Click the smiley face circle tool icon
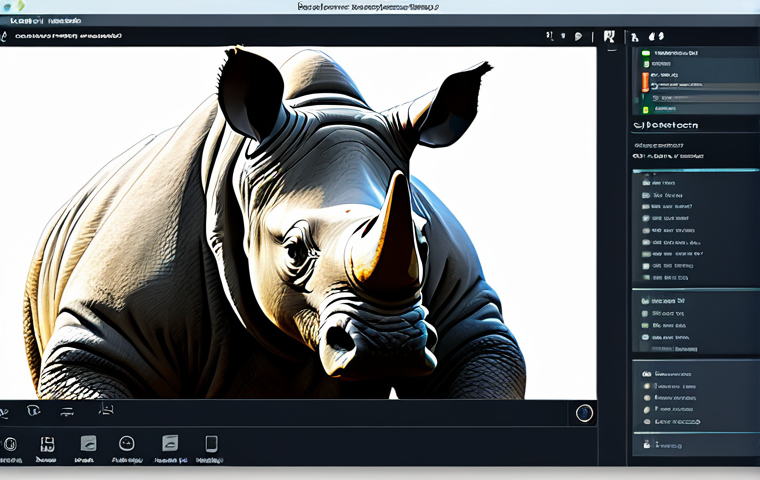 tap(127, 443)
